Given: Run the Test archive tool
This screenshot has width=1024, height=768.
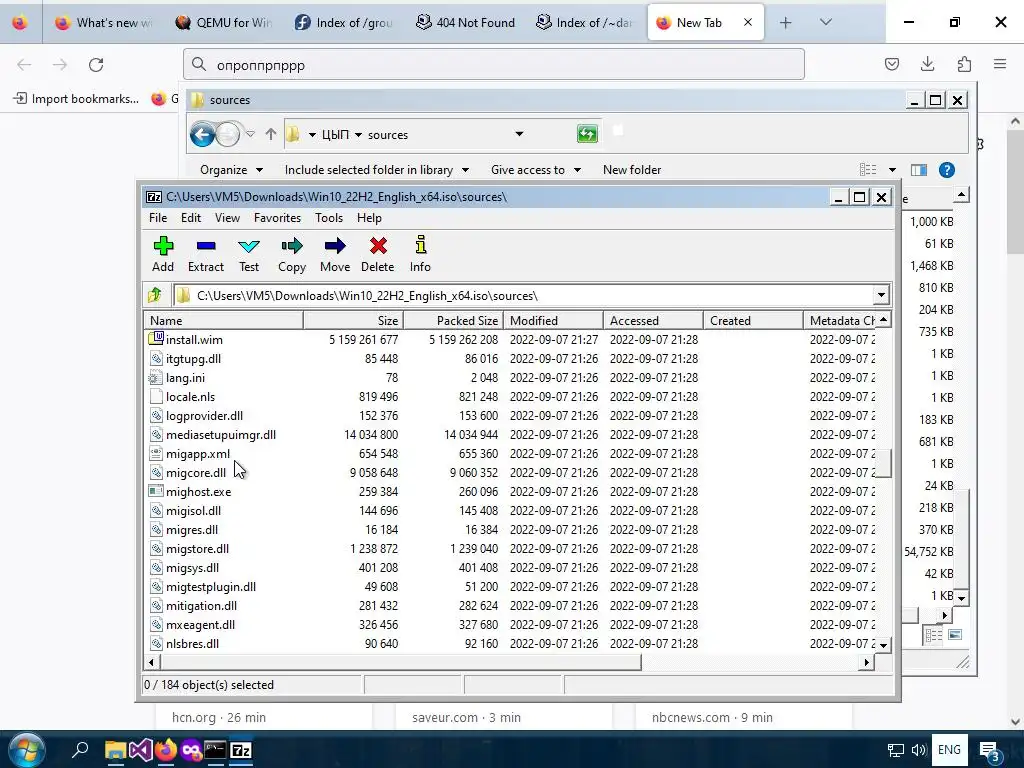Looking at the screenshot, I should (249, 254).
